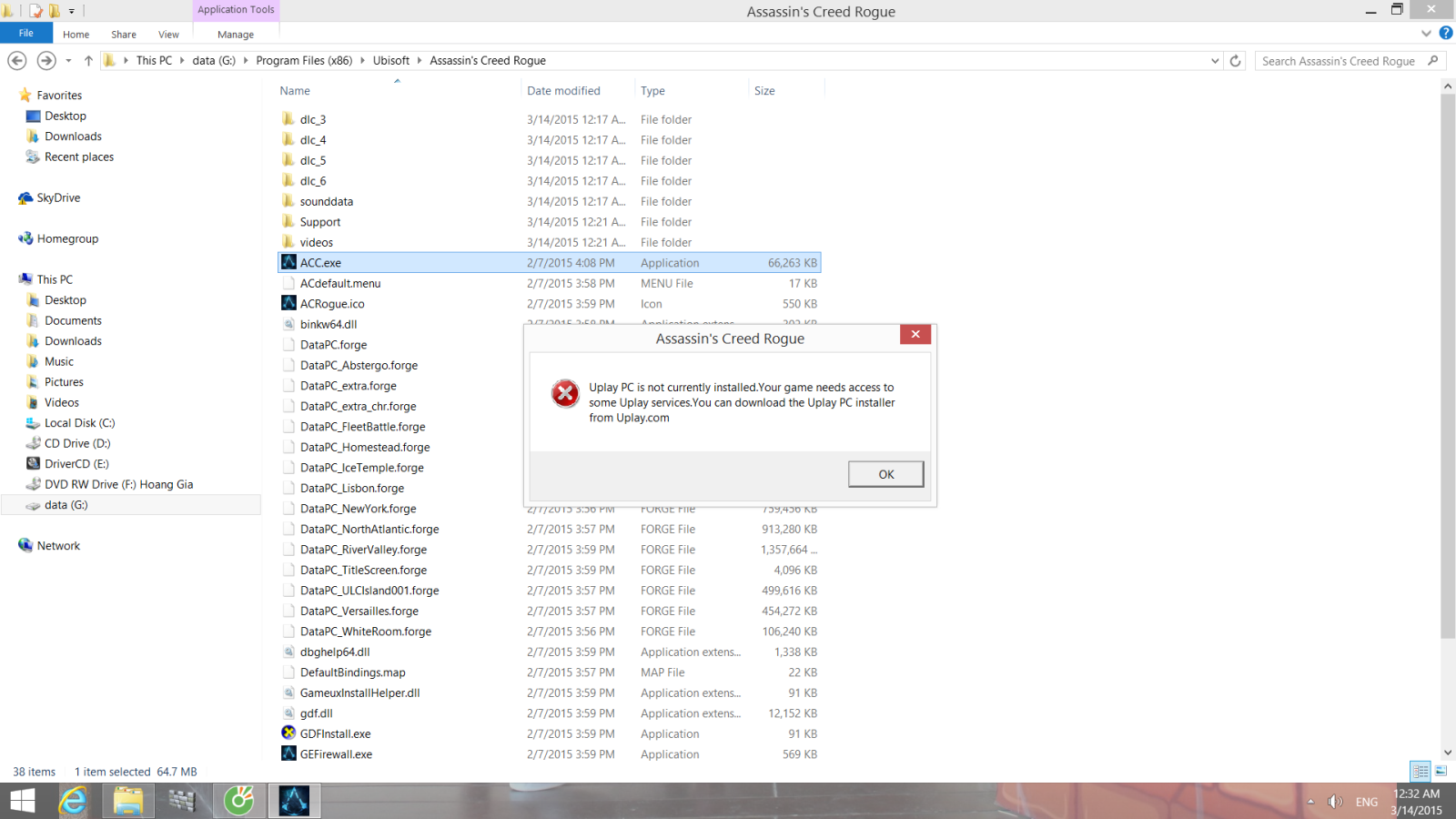Select DVD RW Drive (F:) Hoang Gia

click(118, 484)
